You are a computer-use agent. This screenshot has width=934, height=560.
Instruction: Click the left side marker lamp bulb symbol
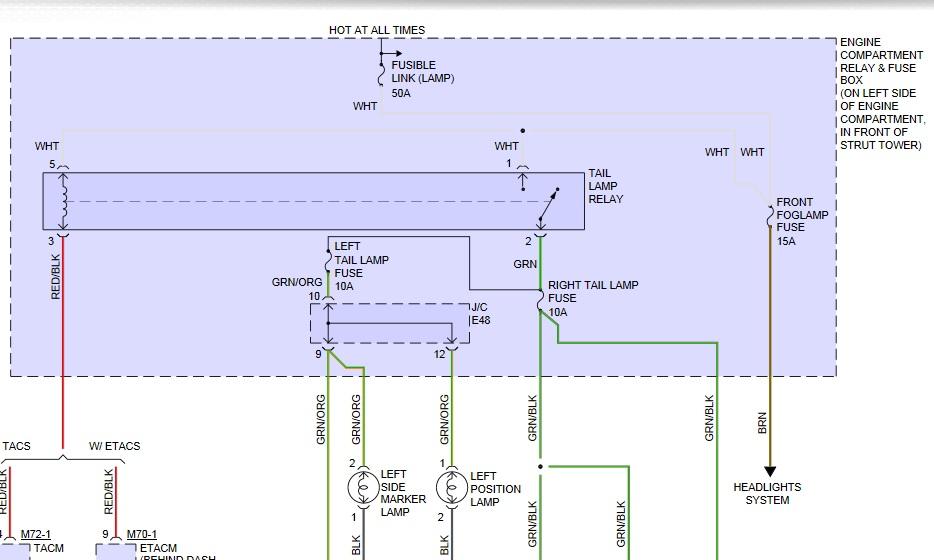coord(363,488)
